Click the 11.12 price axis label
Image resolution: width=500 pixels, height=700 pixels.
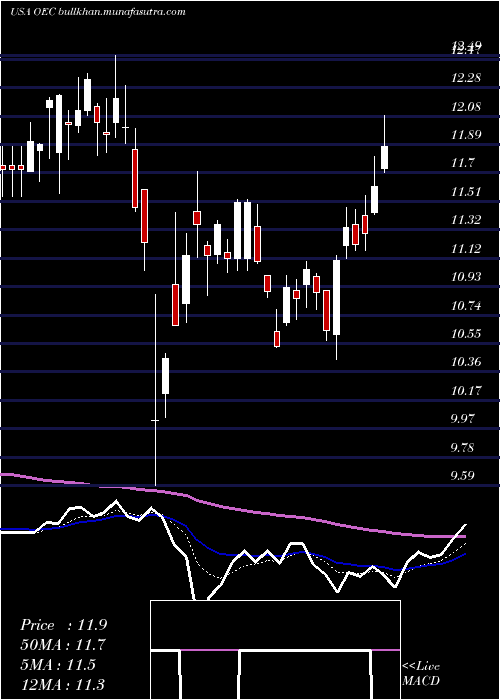[466, 249]
